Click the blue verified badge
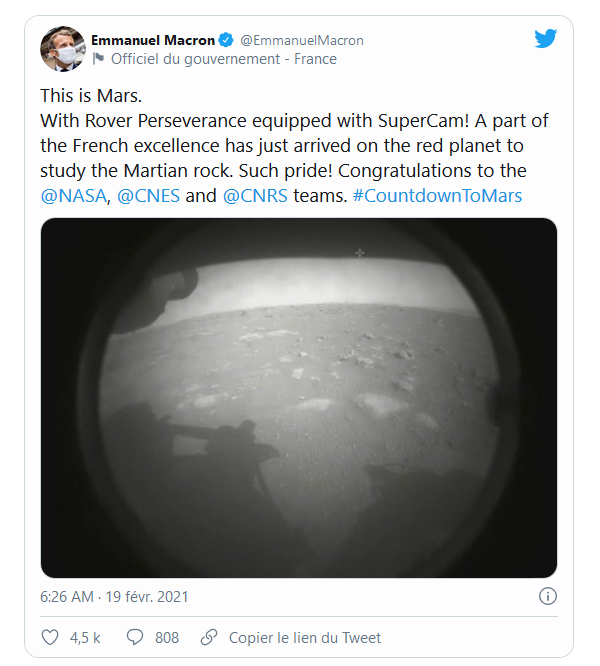The width and height of the screenshot is (600, 666). coord(227,40)
